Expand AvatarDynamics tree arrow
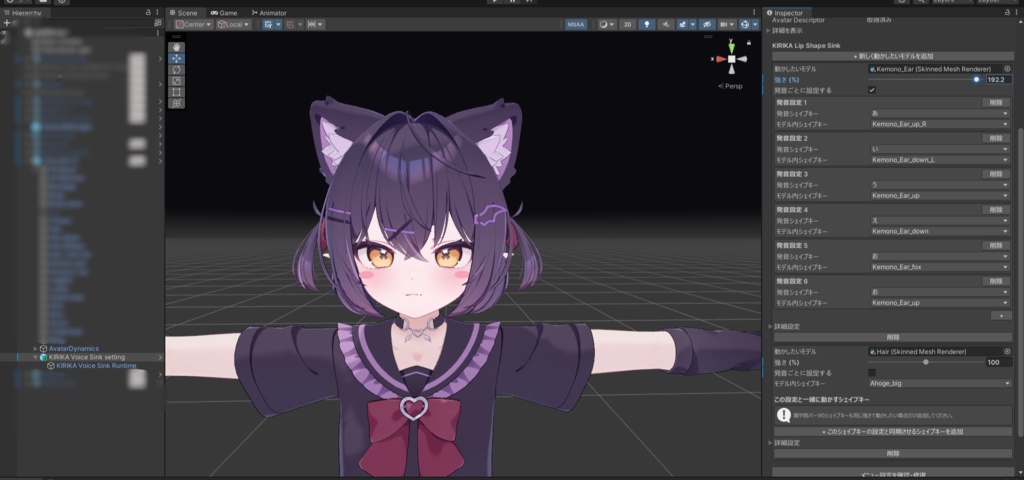The height and width of the screenshot is (480, 1024). (35, 349)
